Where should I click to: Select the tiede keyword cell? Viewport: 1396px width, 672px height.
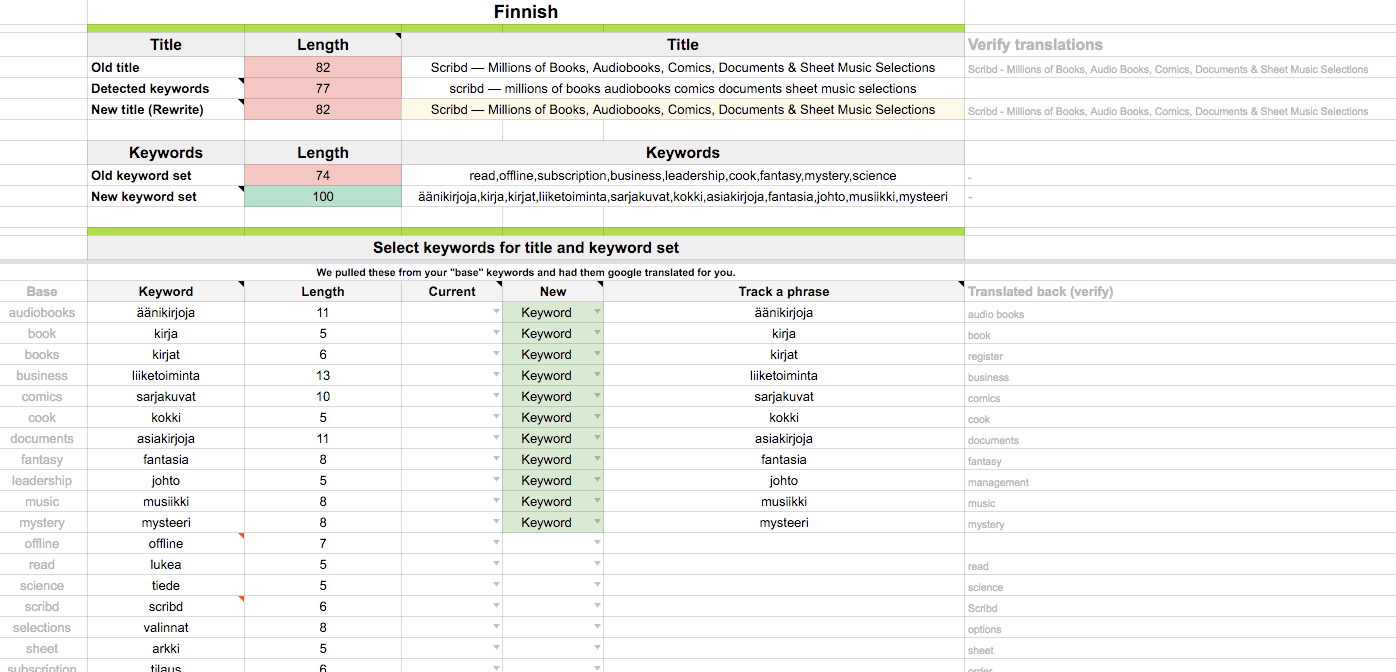(x=166, y=585)
